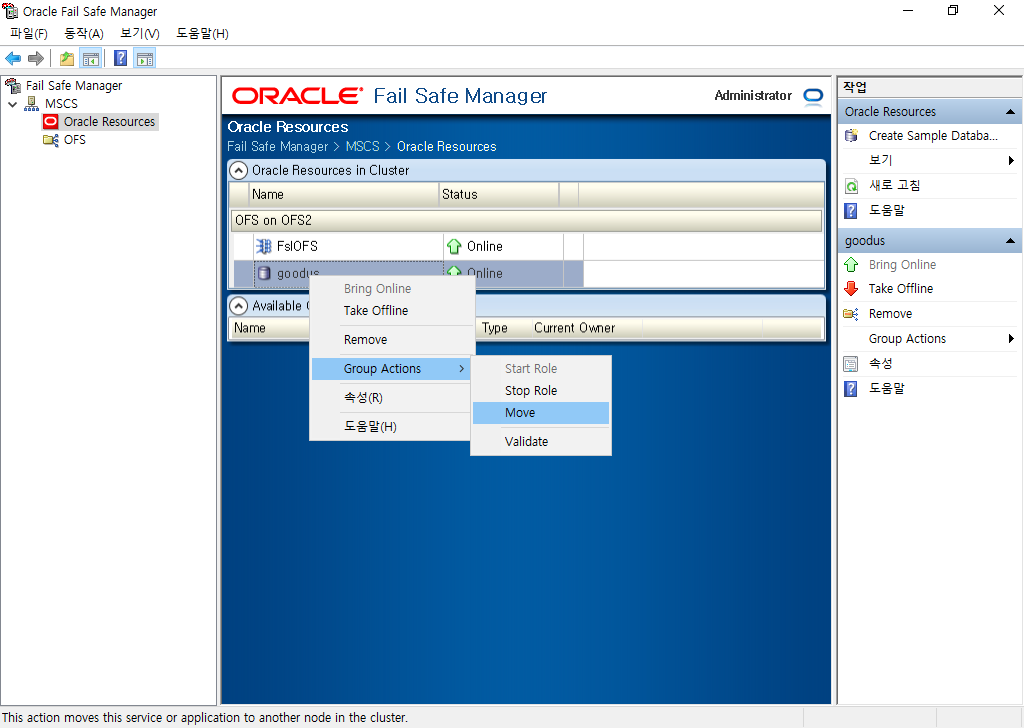Viewport: 1024px width, 728px height.
Task: Open the 보기(V) menu
Action: click(140, 33)
